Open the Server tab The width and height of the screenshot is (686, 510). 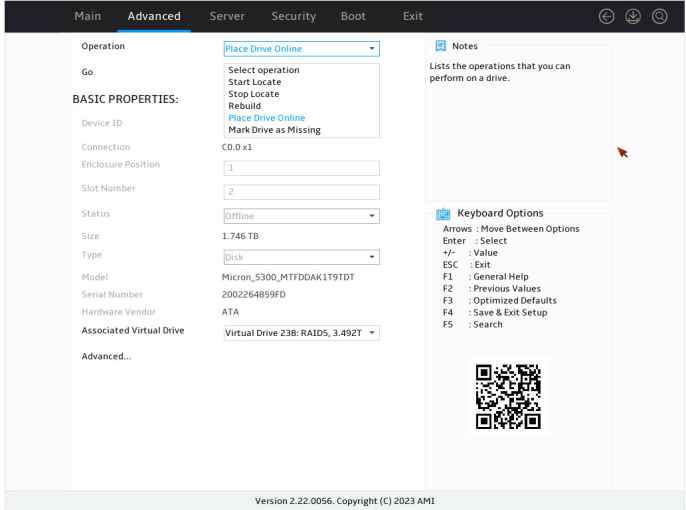coord(227,16)
